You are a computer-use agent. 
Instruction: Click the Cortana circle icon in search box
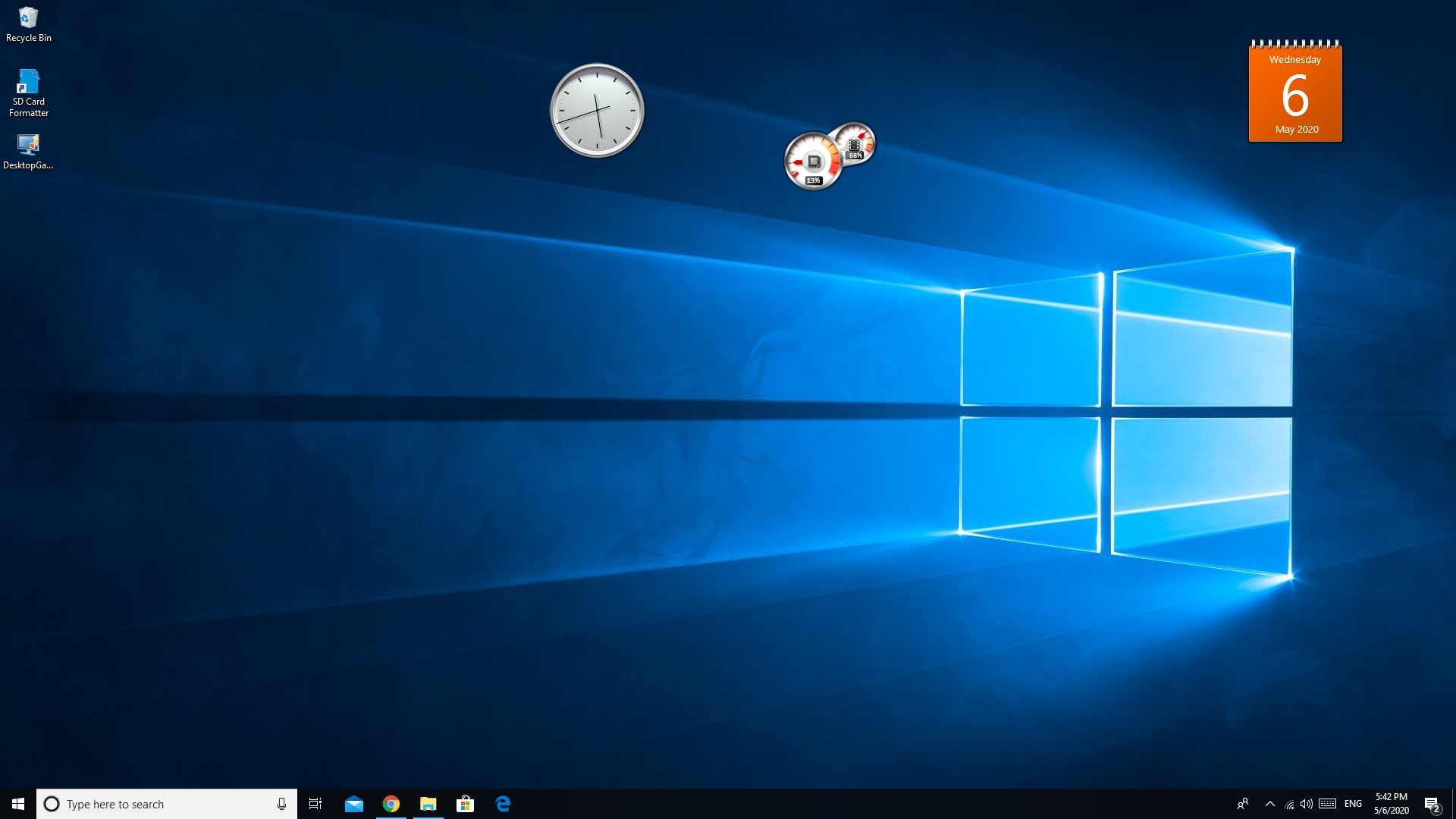click(x=52, y=804)
